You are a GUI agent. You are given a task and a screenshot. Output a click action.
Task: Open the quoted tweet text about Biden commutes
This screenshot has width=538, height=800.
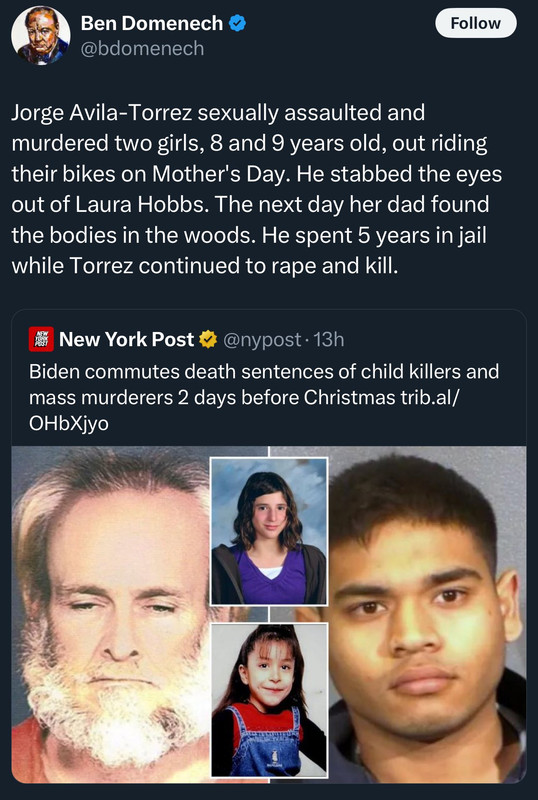pos(264,397)
